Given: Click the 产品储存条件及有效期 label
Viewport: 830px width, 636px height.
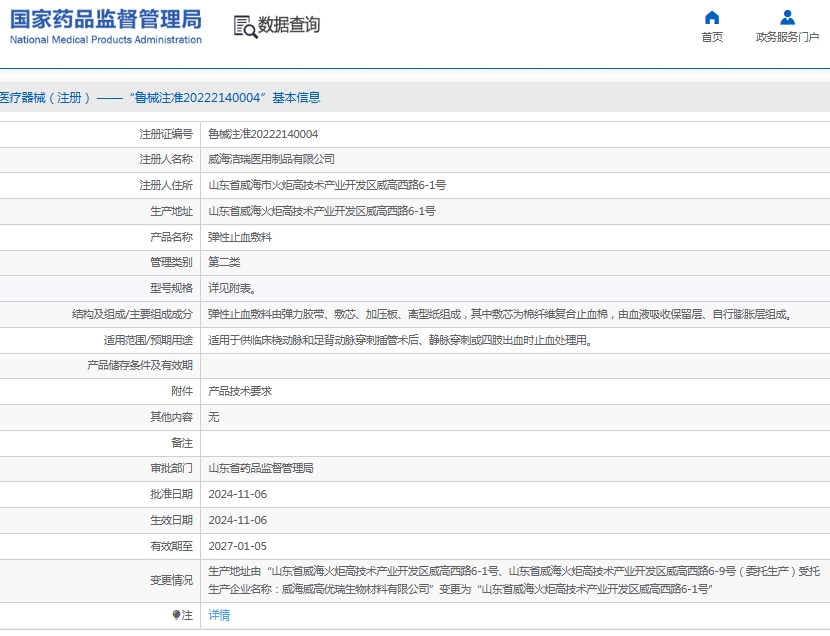Looking at the screenshot, I should 140,366.
